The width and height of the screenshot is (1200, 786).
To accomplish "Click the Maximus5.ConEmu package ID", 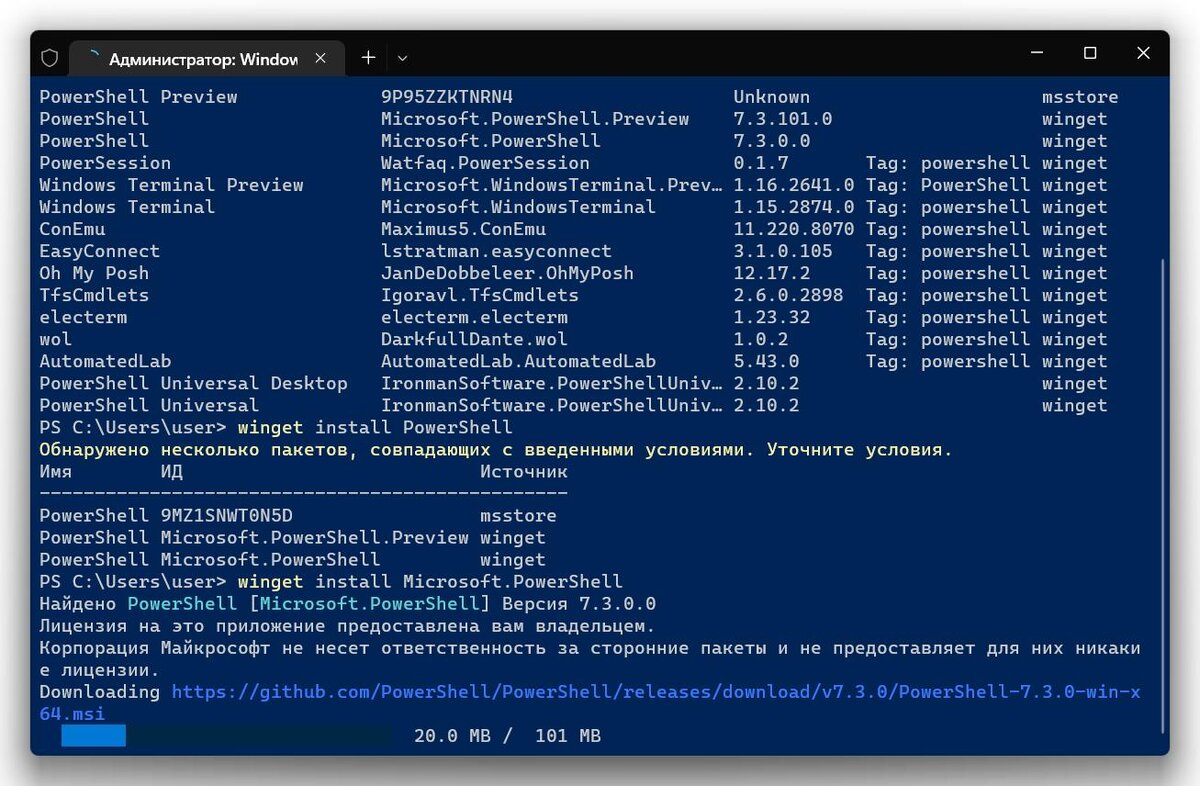I will pyautogui.click(x=463, y=229).
